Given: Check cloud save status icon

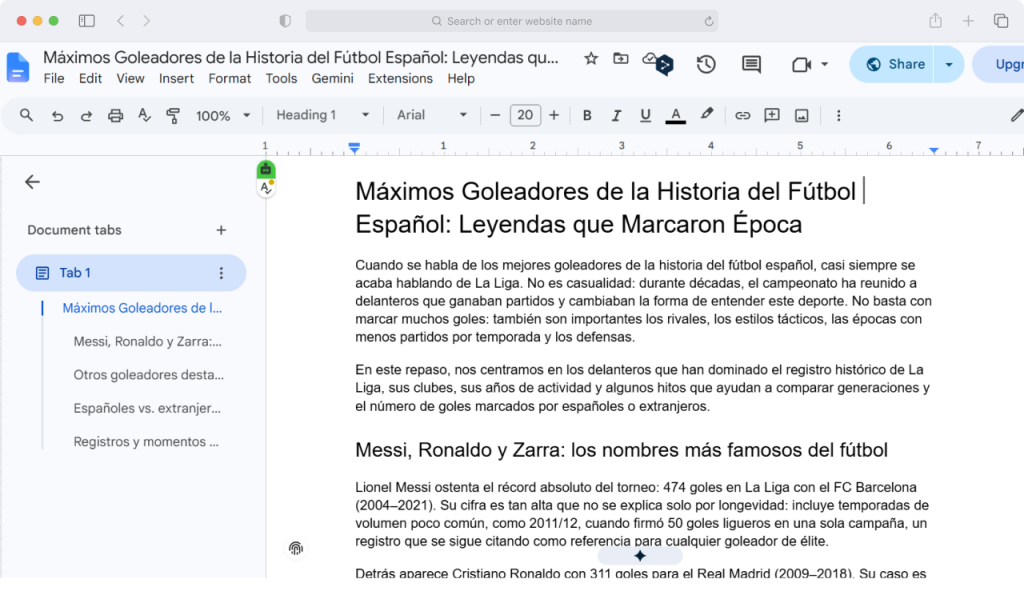Looking at the screenshot, I should coord(649,59).
